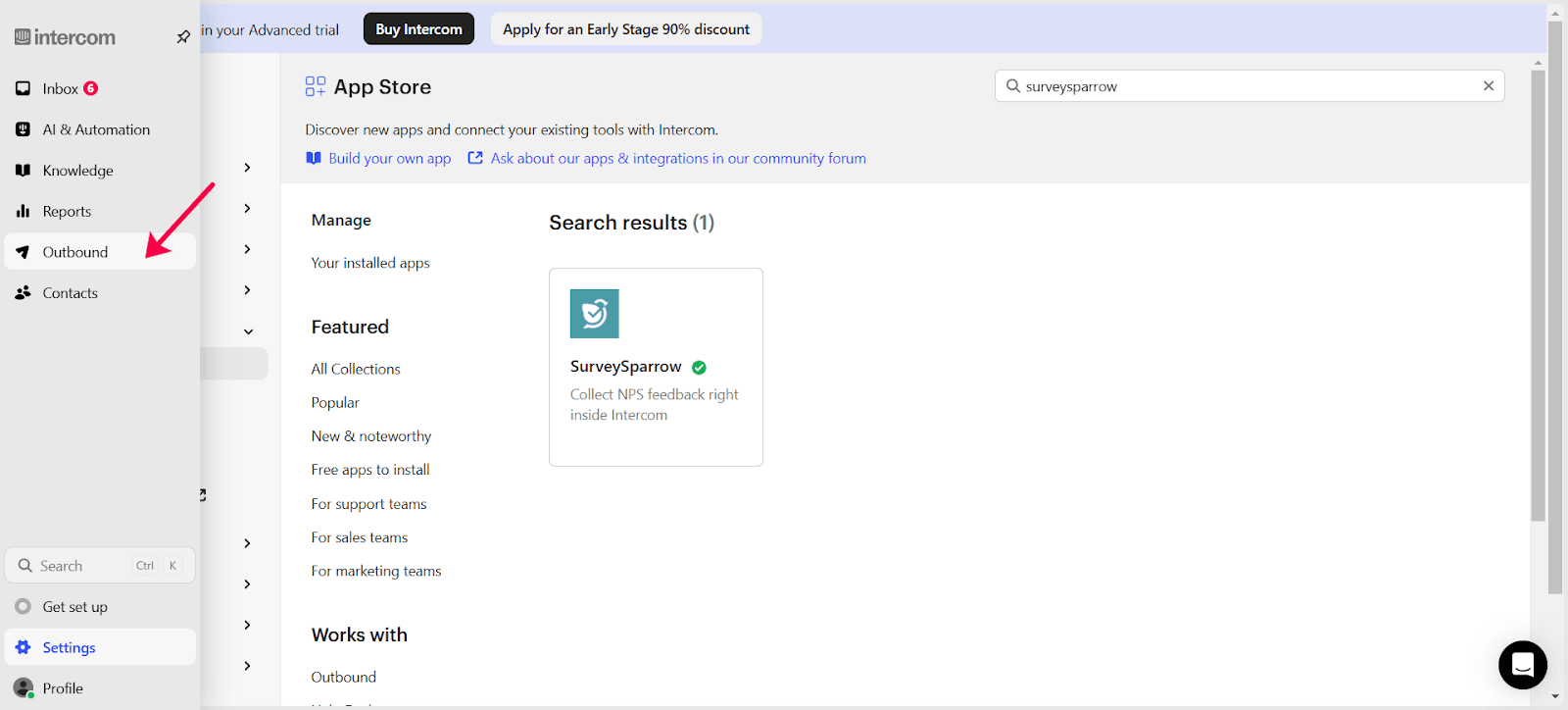Collapse the expanded down-chevron section
1568x710 pixels.
(248, 331)
